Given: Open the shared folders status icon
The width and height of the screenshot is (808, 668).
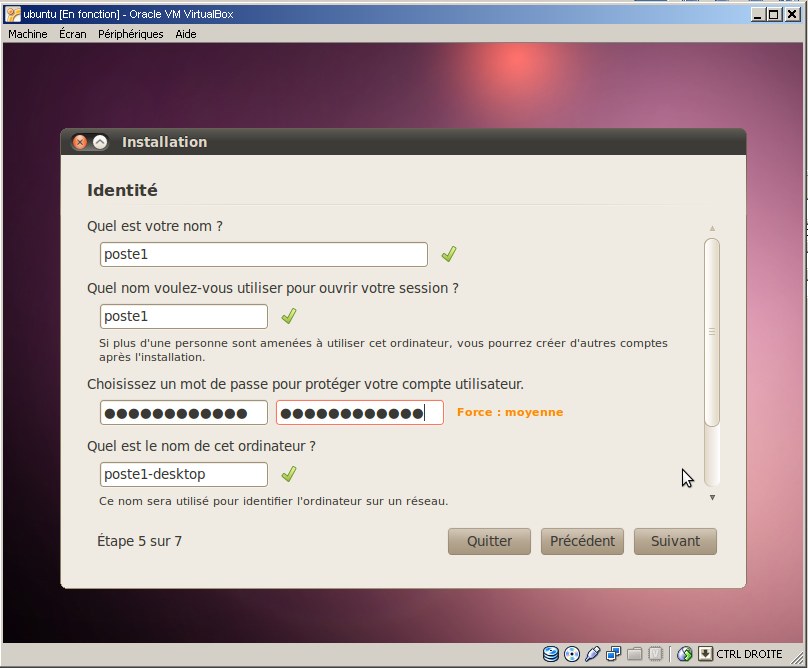Looking at the screenshot, I should [634, 654].
